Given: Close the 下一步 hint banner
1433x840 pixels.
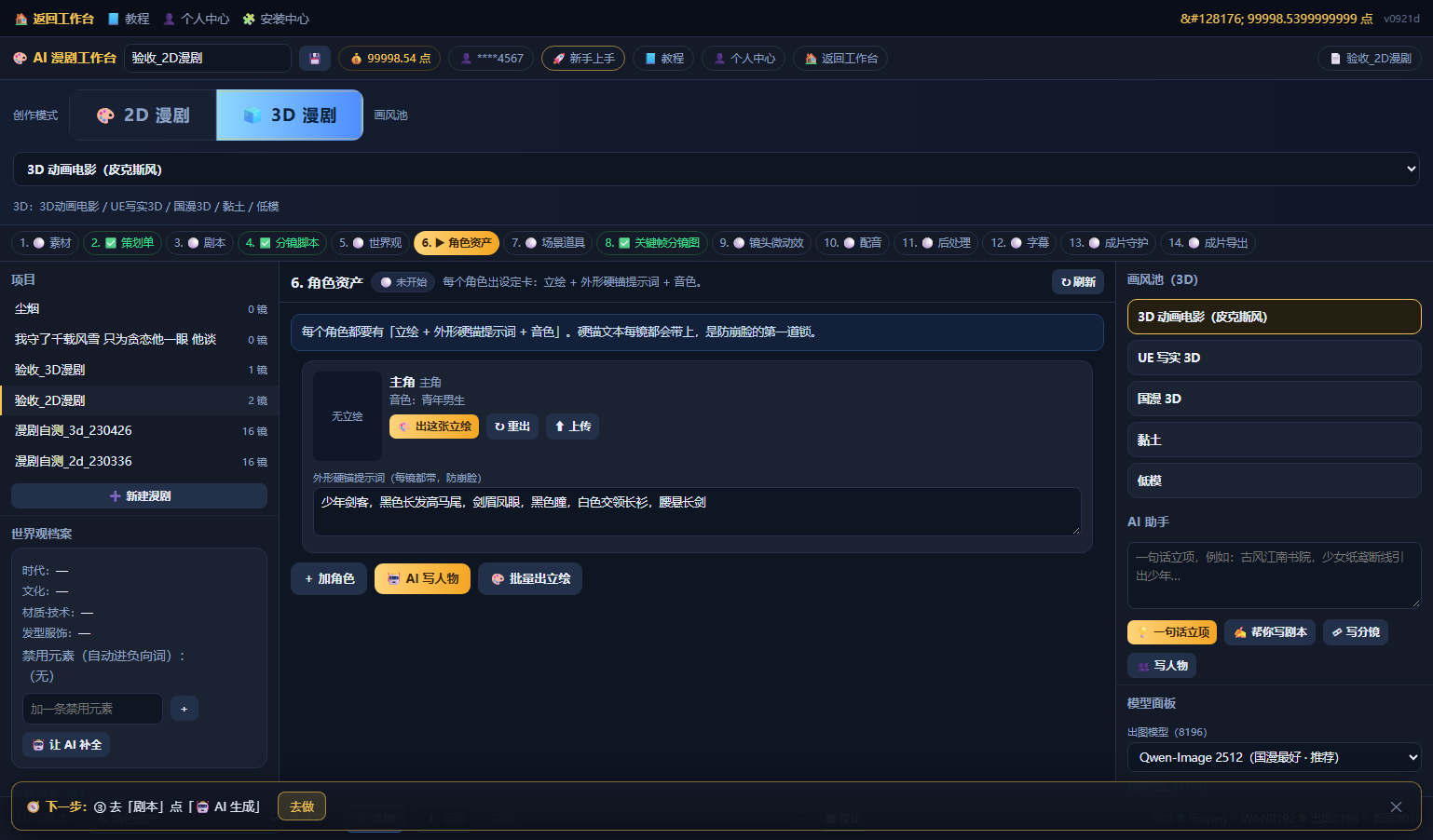Looking at the screenshot, I should [x=1396, y=806].
